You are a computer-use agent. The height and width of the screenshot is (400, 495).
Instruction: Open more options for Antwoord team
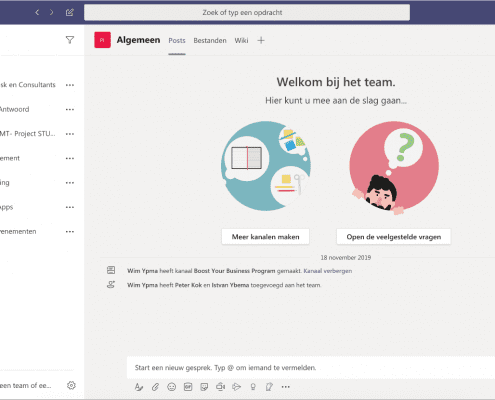coord(70,109)
